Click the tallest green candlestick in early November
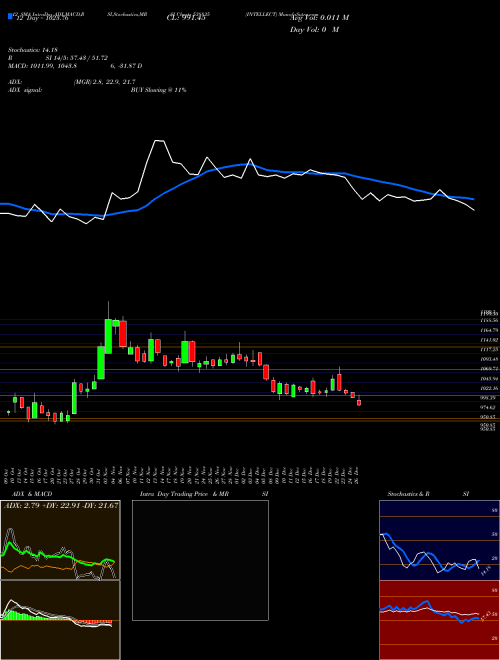The image size is (500, 660). click(x=108, y=336)
